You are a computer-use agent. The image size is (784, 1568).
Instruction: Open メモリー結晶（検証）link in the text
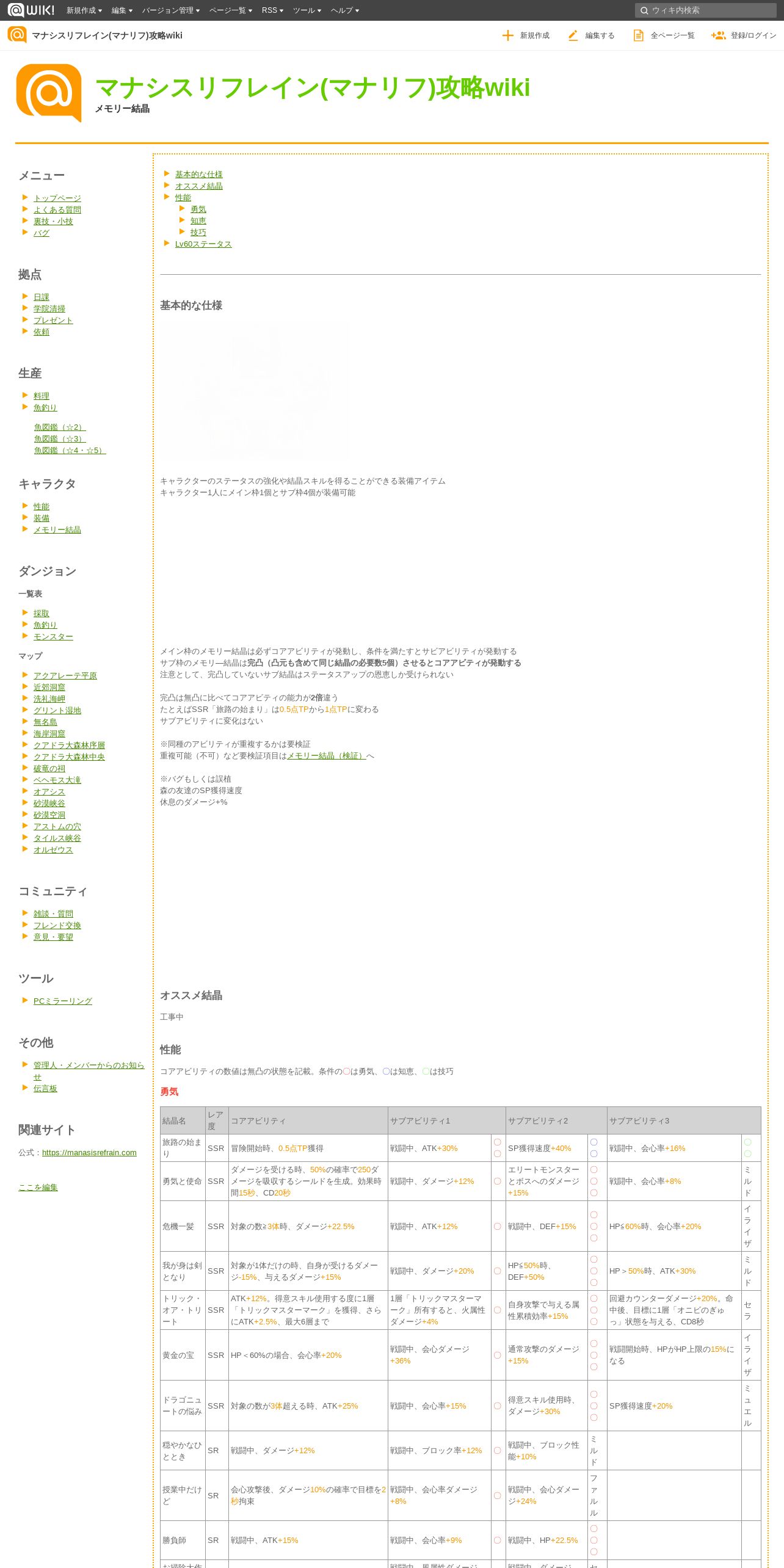(326, 756)
